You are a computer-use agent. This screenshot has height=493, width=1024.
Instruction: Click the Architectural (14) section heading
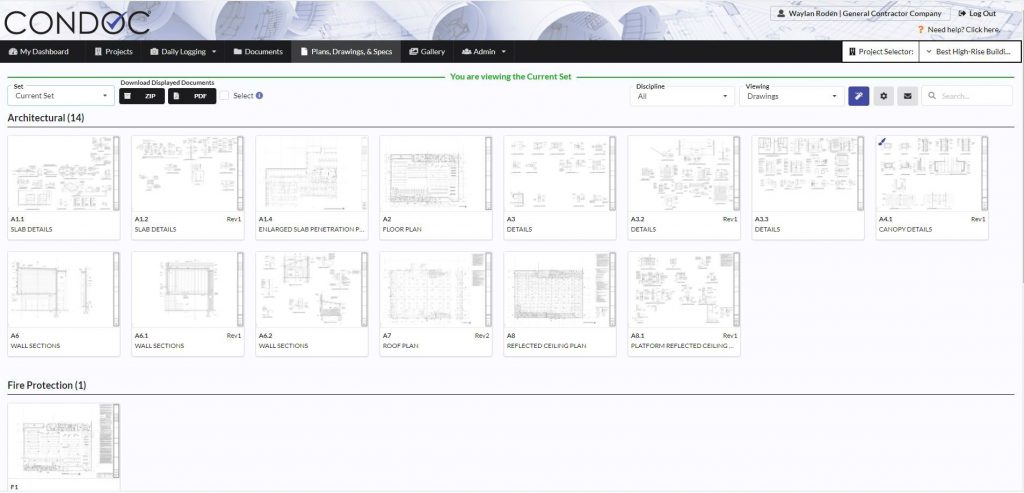46,118
